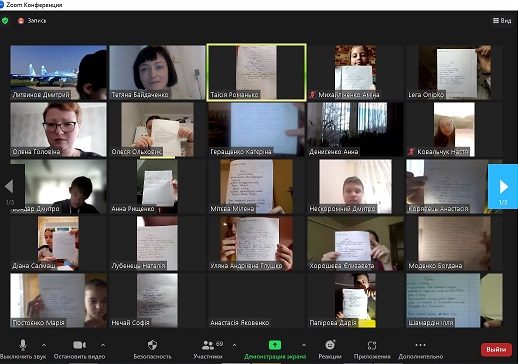
Task: Select video tile of Литвинов Дмитрий
Action: [58, 72]
